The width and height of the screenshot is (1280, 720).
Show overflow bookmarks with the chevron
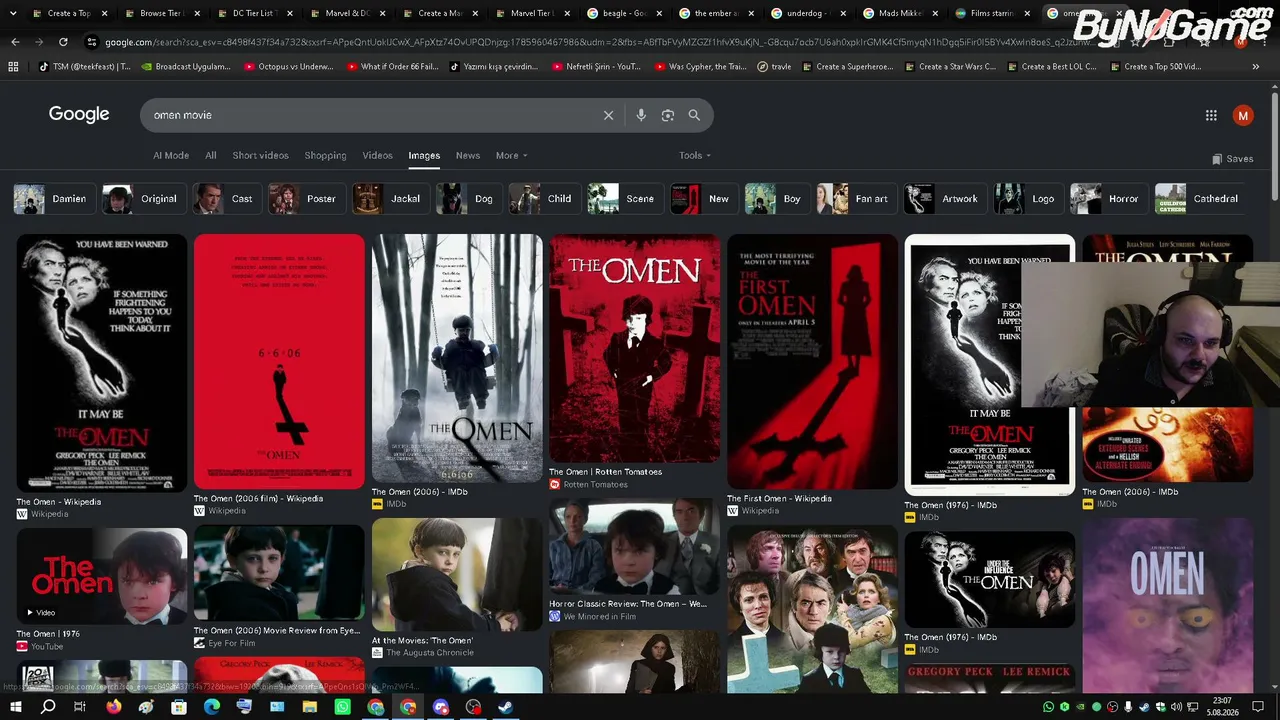tap(1256, 67)
